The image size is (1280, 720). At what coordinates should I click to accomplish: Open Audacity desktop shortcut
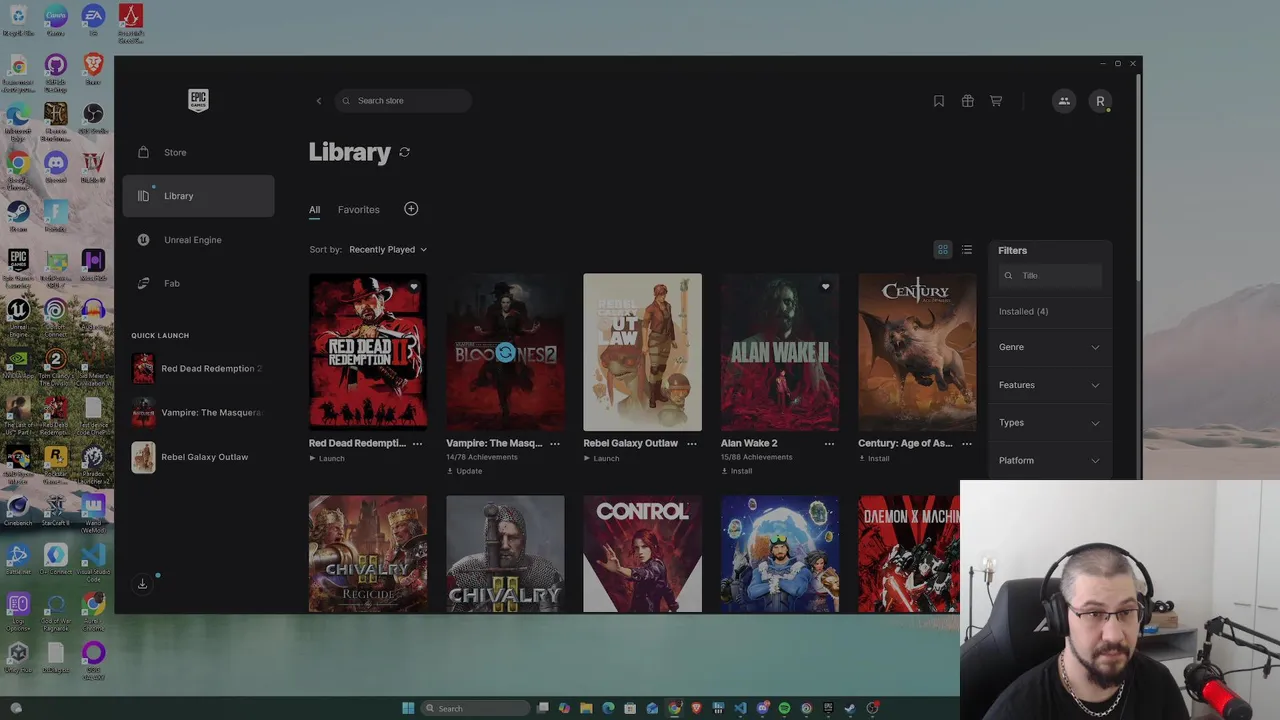point(93,313)
